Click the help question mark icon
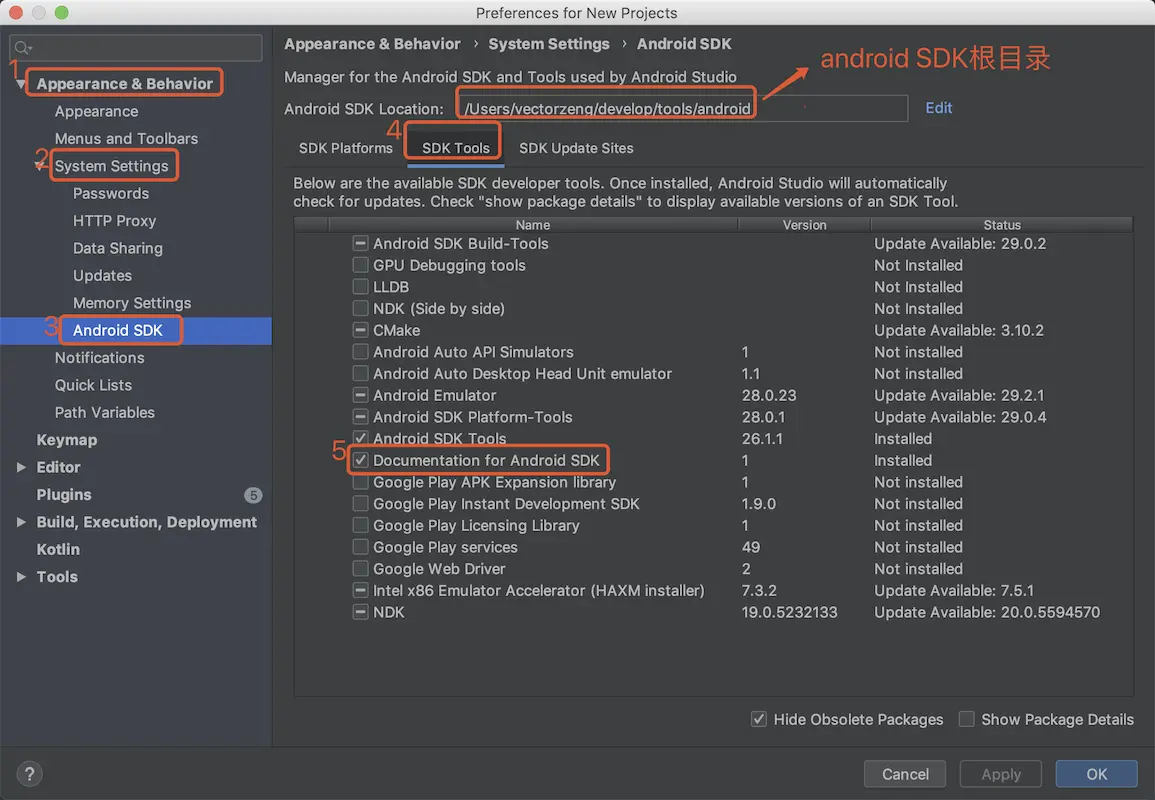 click(x=29, y=773)
